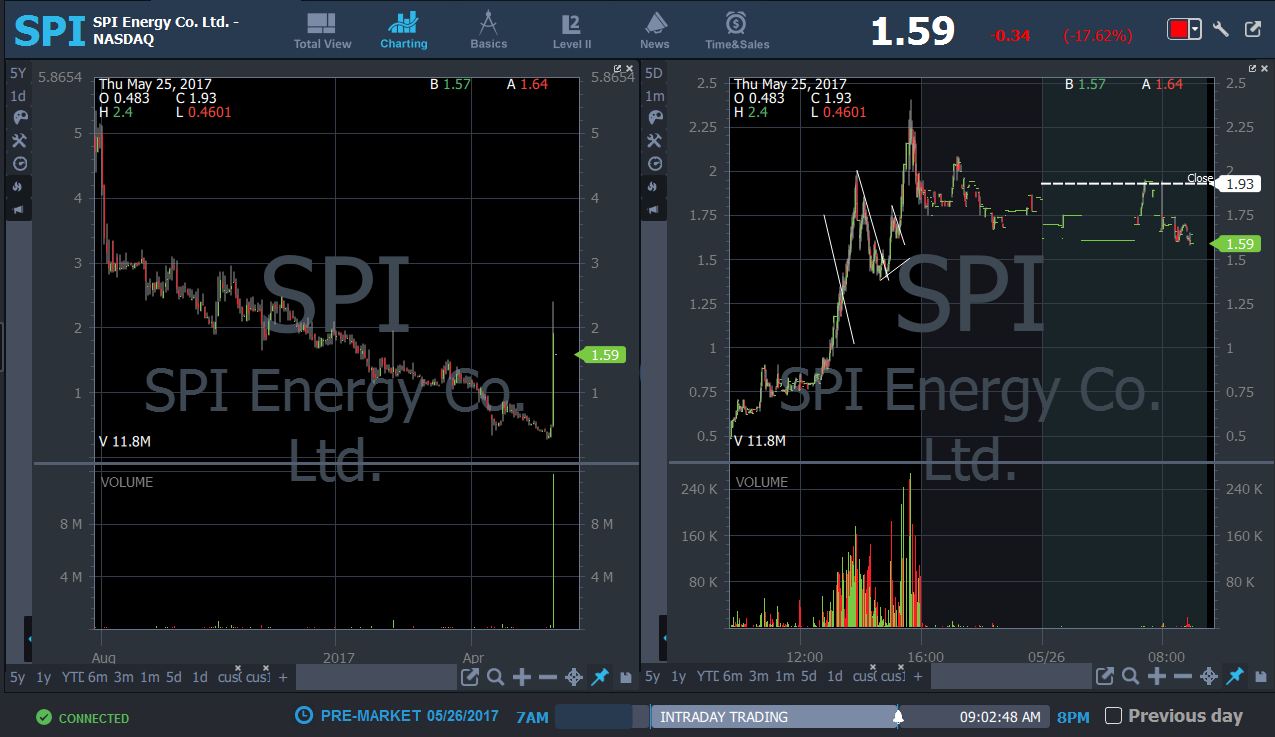This screenshot has width=1275, height=737.
Task: Click the 1.59 price tag on right chart
Action: (x=1237, y=244)
